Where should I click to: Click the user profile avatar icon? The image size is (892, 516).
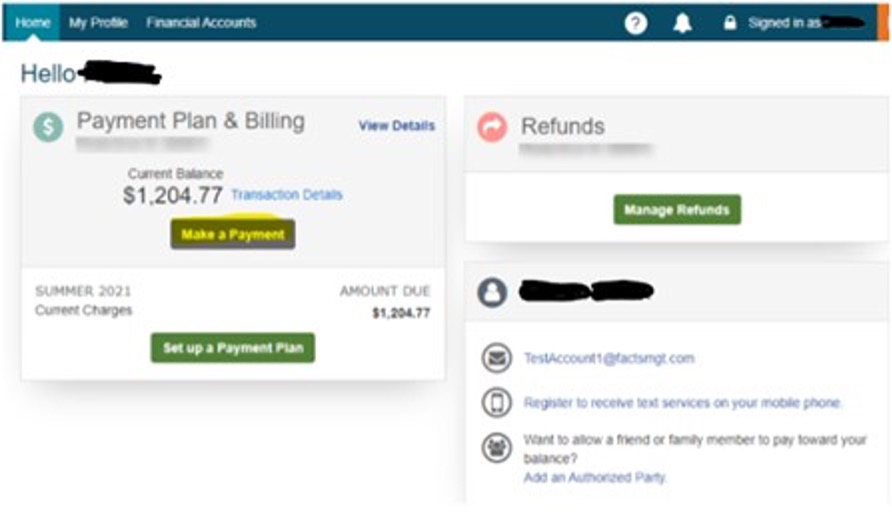click(492, 292)
